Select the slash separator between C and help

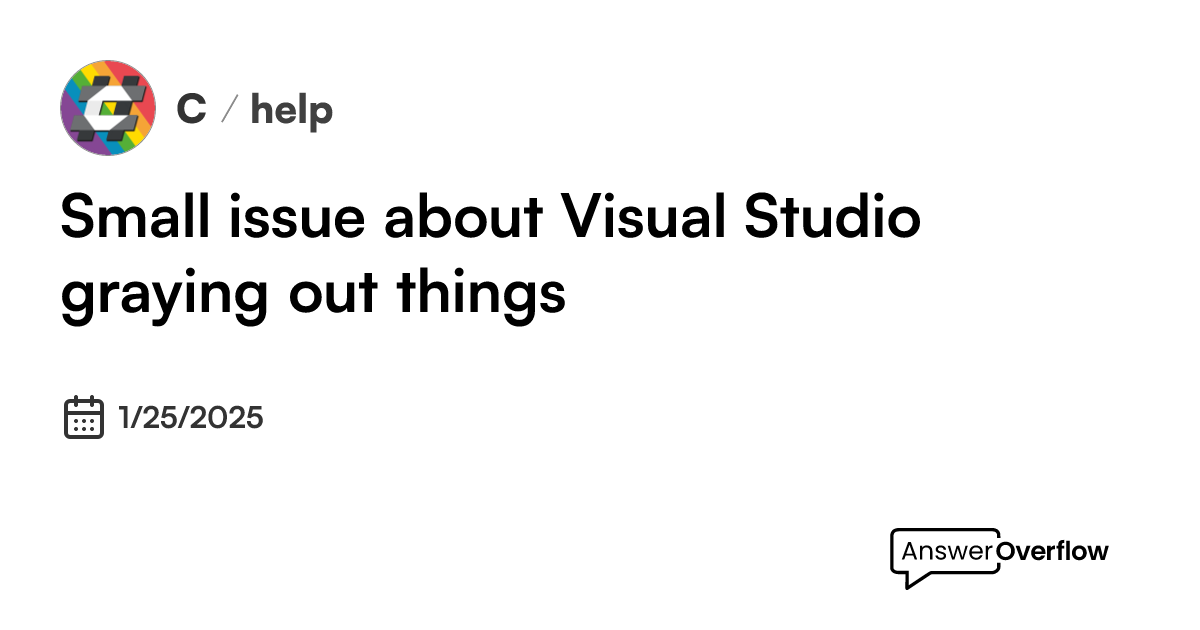coord(227,110)
